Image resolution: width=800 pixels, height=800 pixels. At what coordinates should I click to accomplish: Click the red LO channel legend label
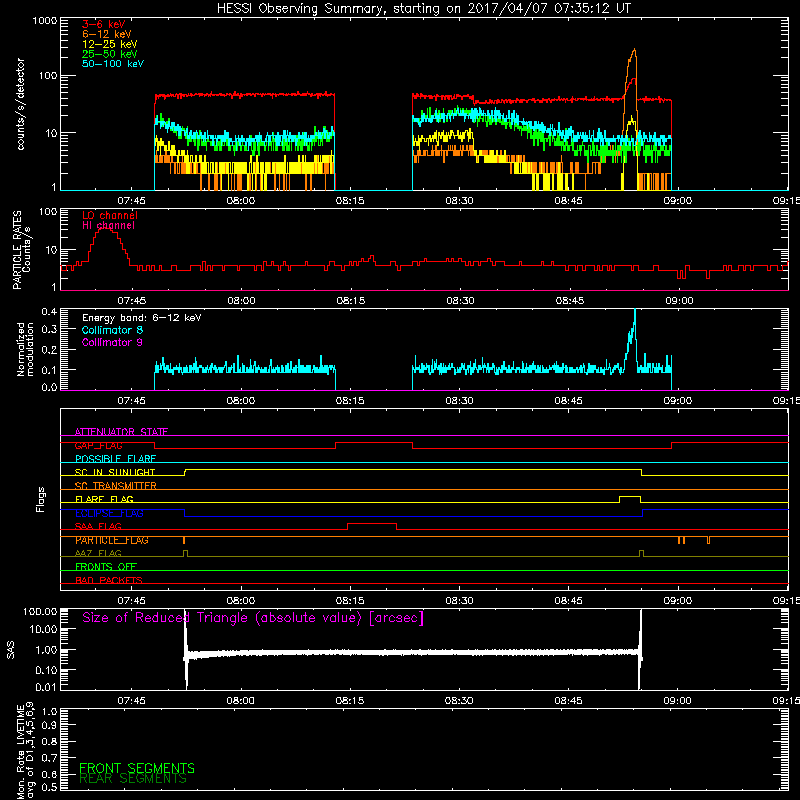coord(110,215)
